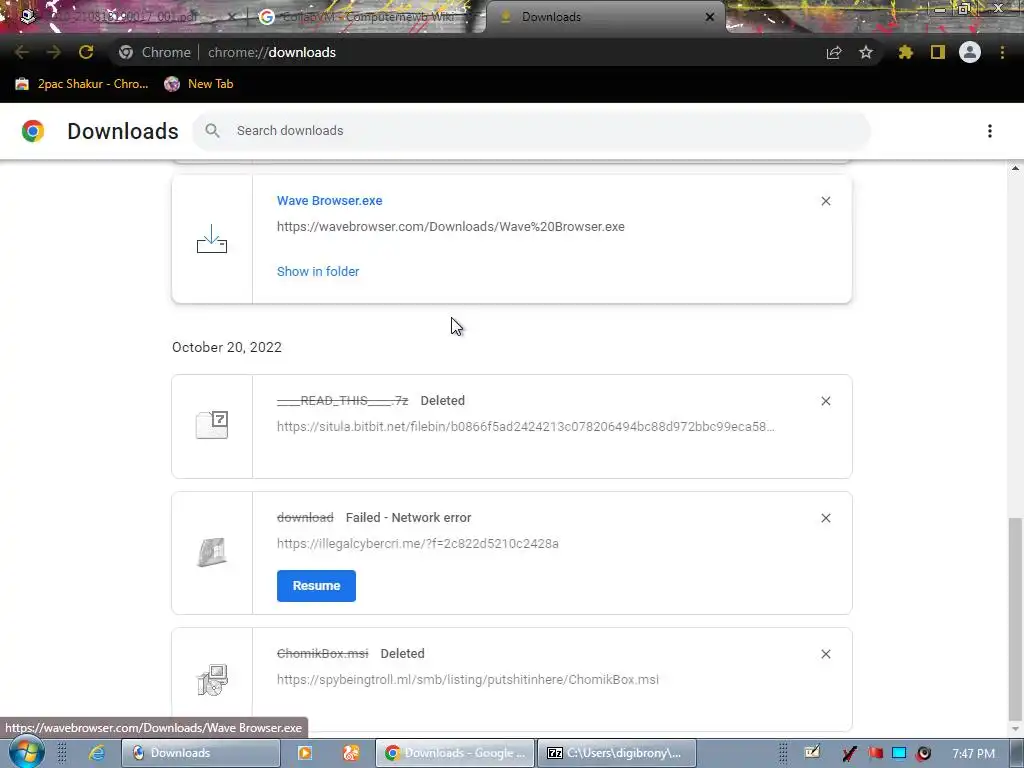Resume the failed download

316,586
